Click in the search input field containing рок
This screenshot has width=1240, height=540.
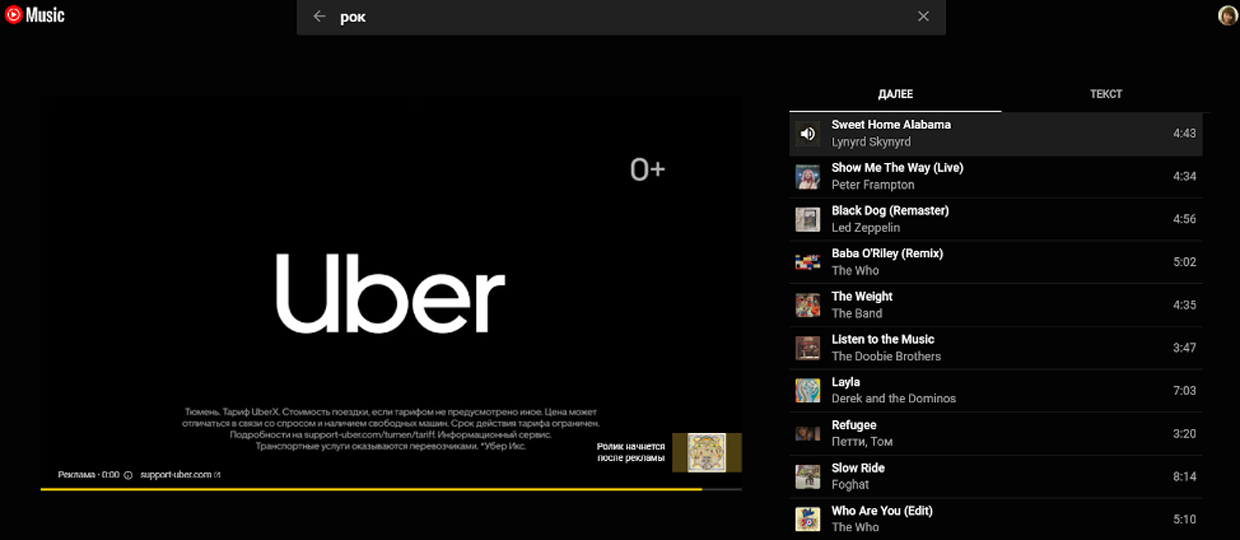pyautogui.click(x=620, y=17)
